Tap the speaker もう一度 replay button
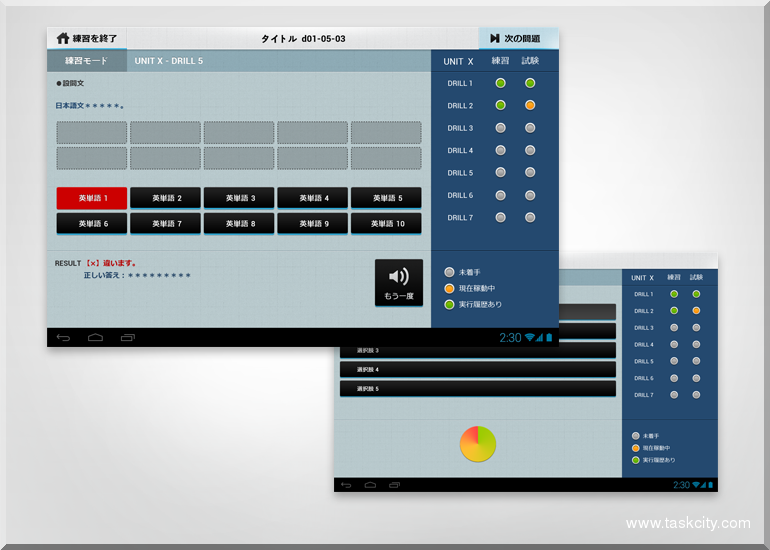 [398, 282]
